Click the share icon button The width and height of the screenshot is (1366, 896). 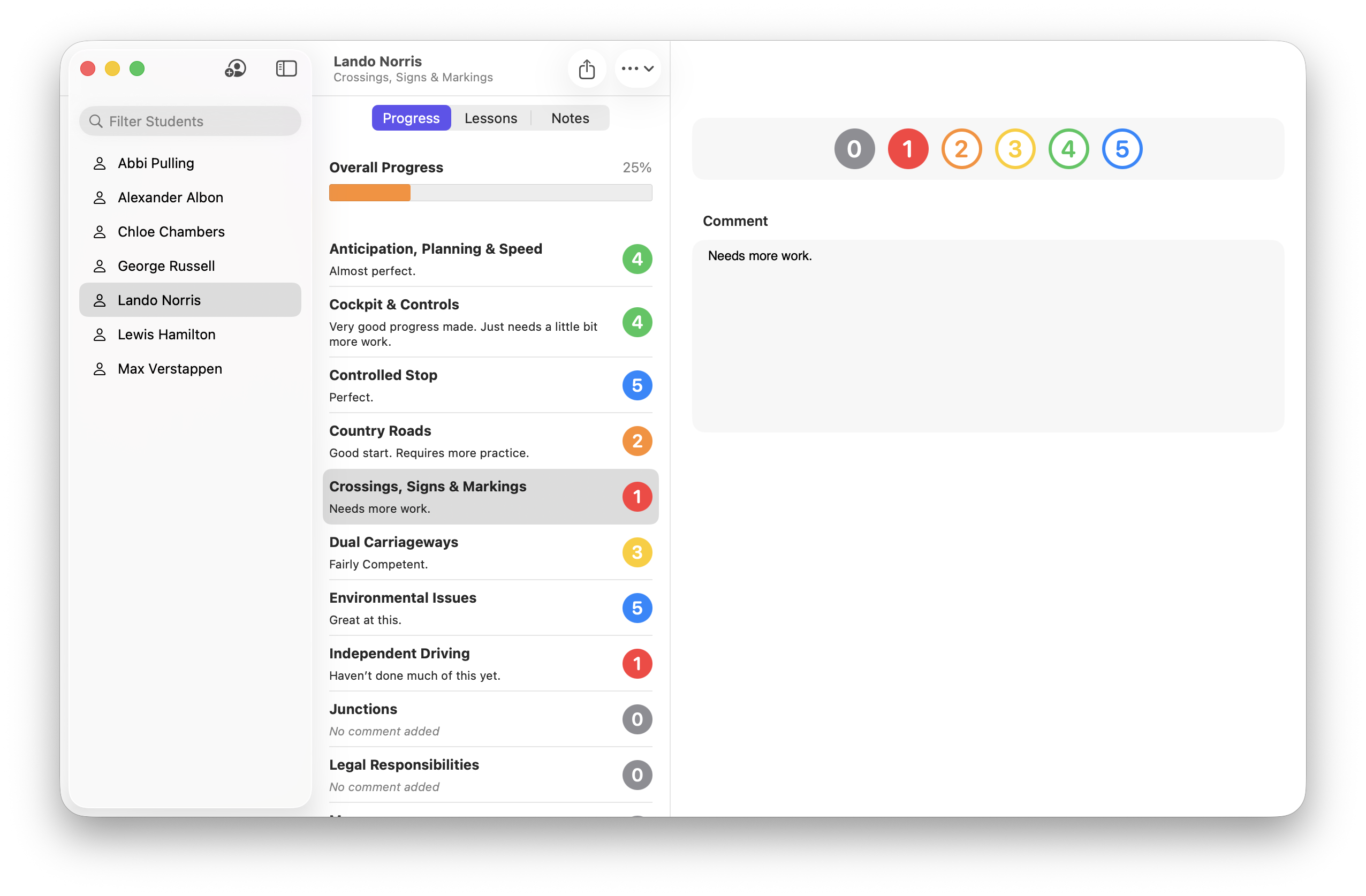click(587, 69)
